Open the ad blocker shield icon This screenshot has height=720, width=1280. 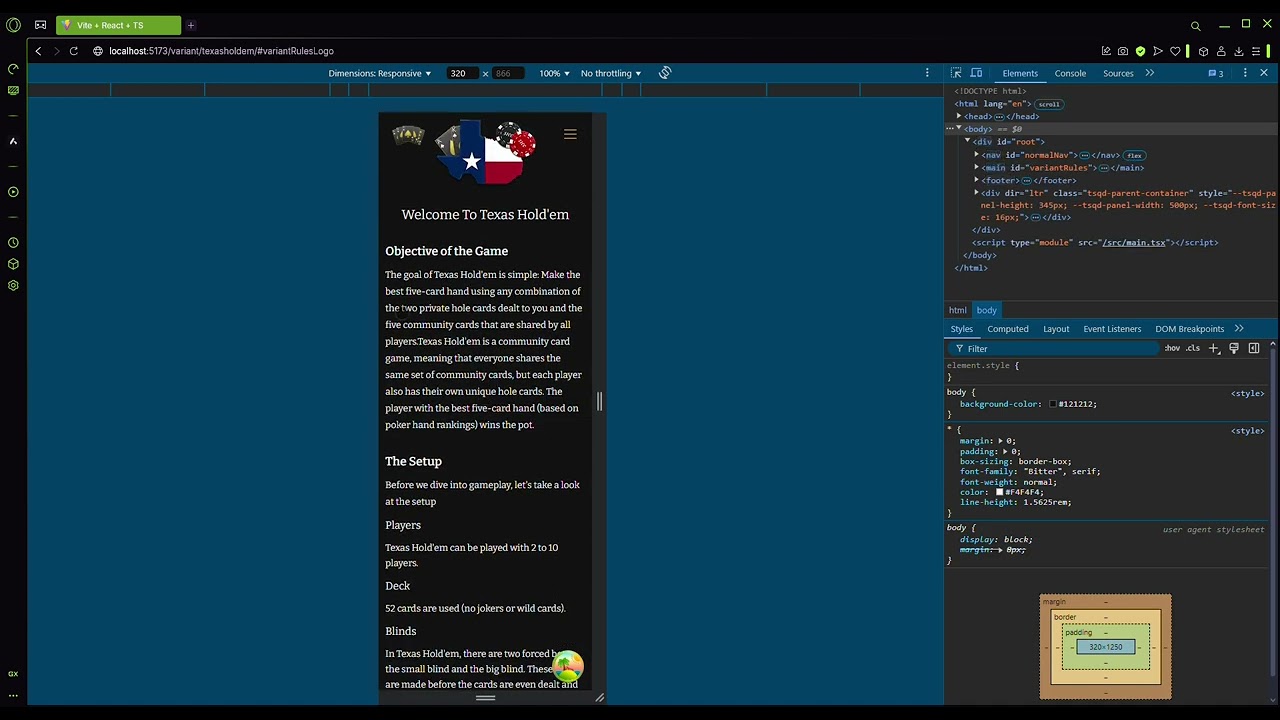point(1140,51)
